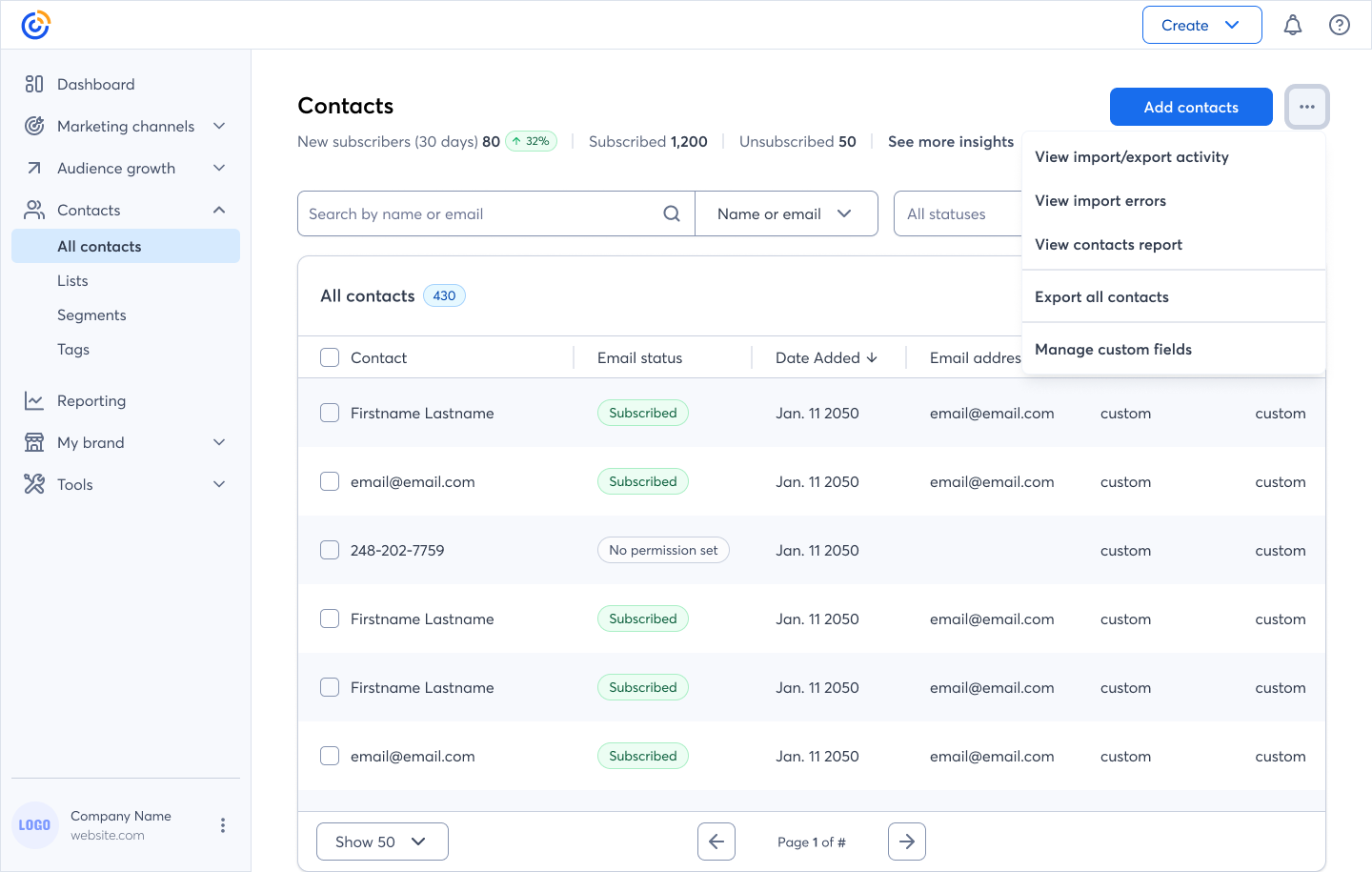Screen dimensions: 1372x872
Task: Select the first Firstname Lastname checkbox
Action: pos(330,413)
